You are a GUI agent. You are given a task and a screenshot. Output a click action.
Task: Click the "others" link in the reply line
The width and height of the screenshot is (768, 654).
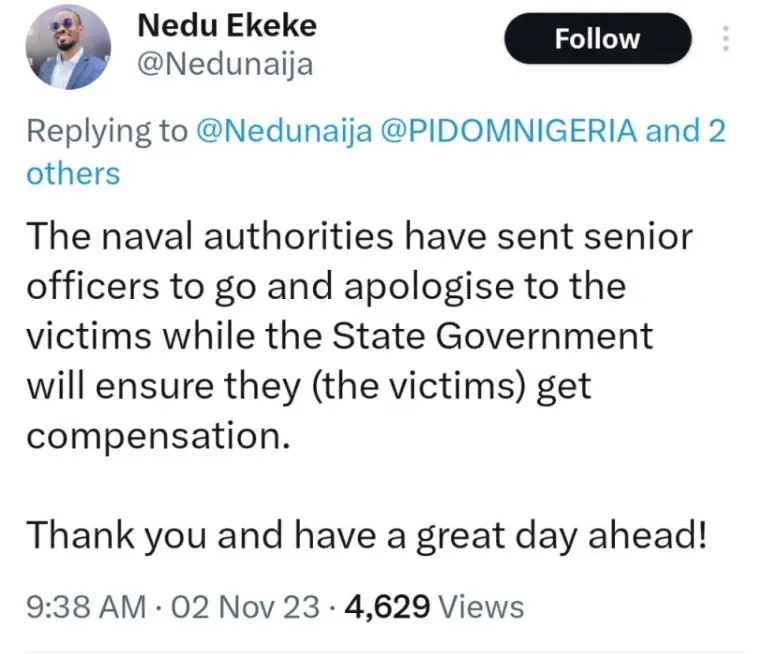click(x=72, y=174)
